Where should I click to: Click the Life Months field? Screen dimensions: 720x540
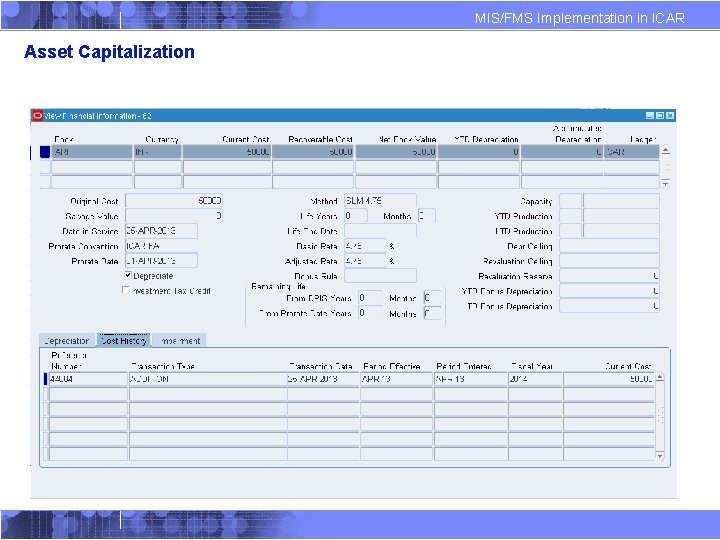point(427,215)
